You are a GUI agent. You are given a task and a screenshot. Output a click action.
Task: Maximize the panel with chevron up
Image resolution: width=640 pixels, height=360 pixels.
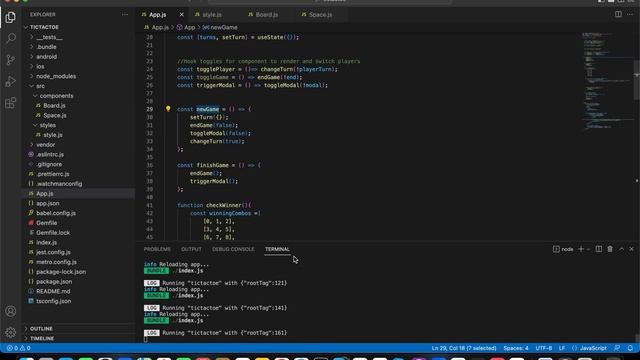[x=621, y=249]
